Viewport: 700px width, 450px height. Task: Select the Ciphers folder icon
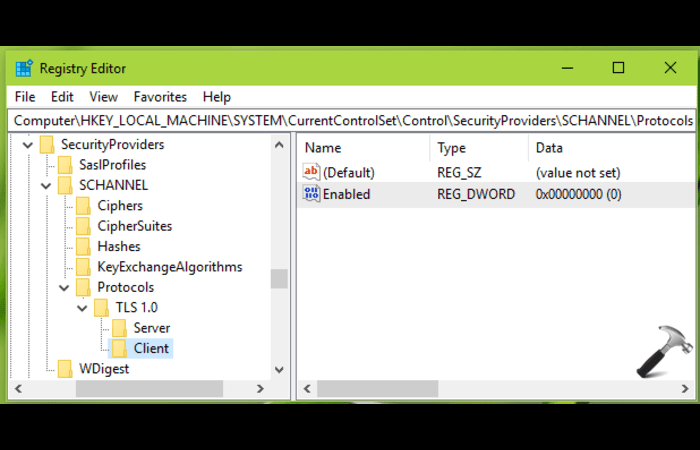coord(83,206)
